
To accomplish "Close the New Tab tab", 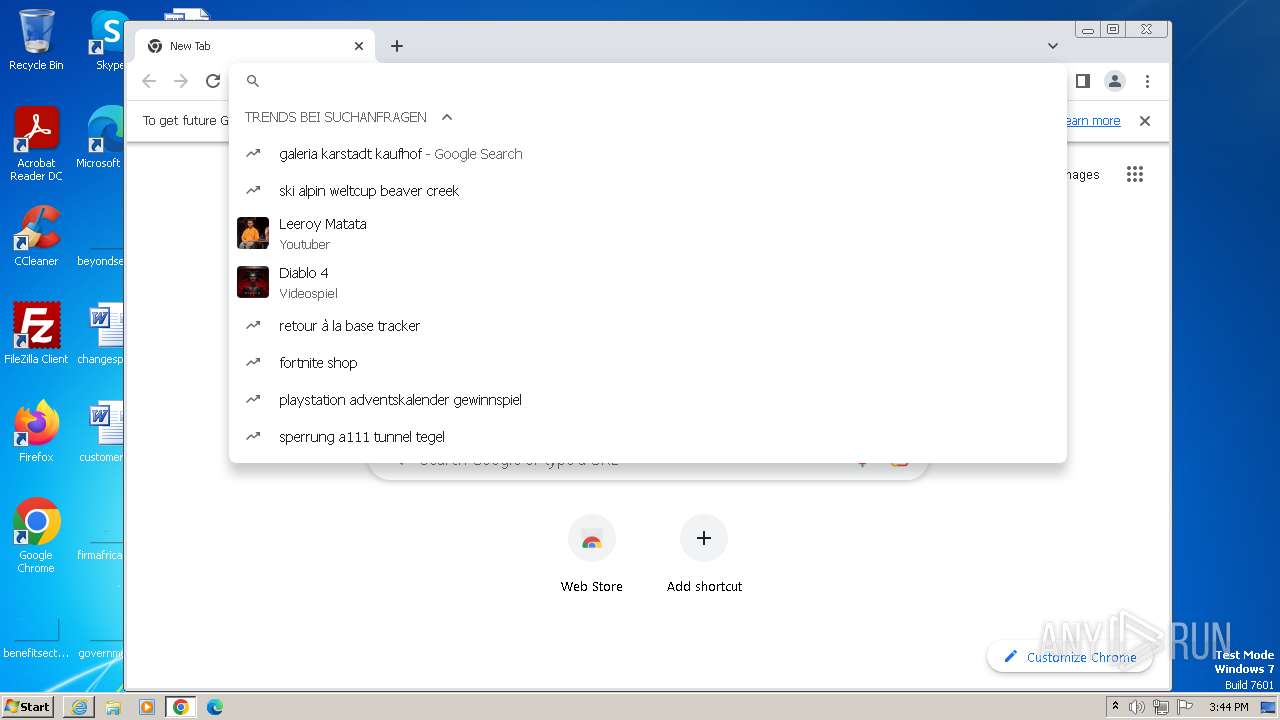I will [359, 46].
